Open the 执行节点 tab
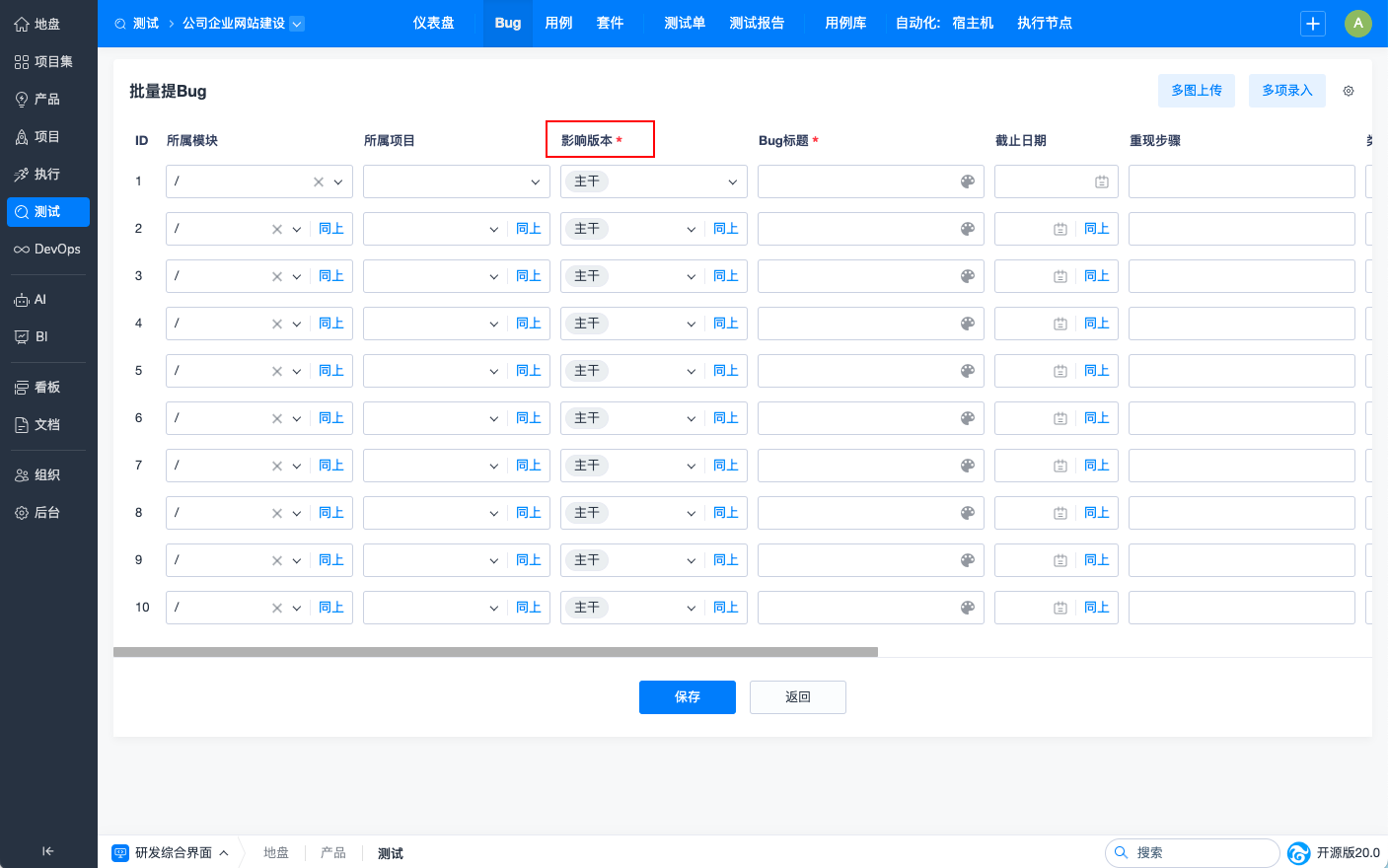 tap(1046, 24)
